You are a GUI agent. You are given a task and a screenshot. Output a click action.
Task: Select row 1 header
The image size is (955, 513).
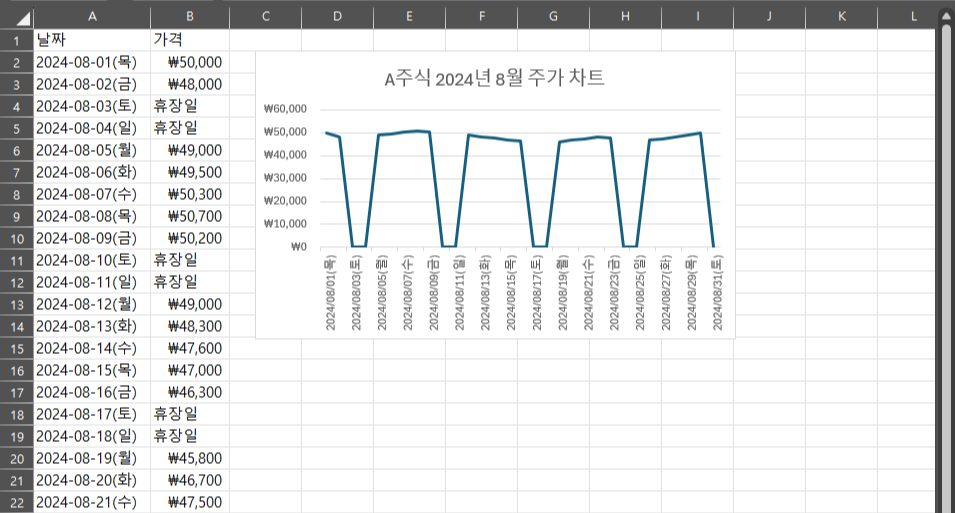tap(16, 41)
